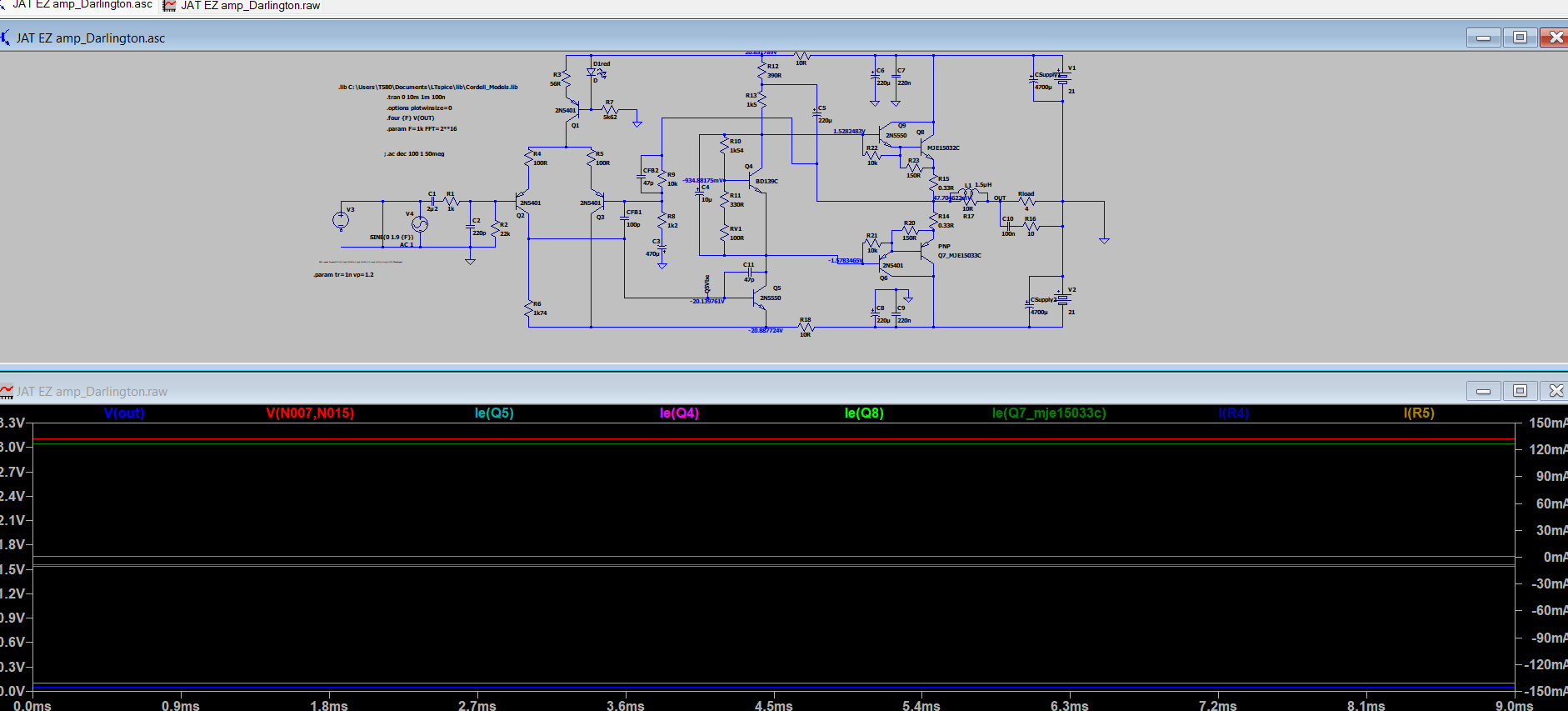Switch to the JAT EZ amp_Darlington.asc tab
1568x711 pixels.
[77, 5]
